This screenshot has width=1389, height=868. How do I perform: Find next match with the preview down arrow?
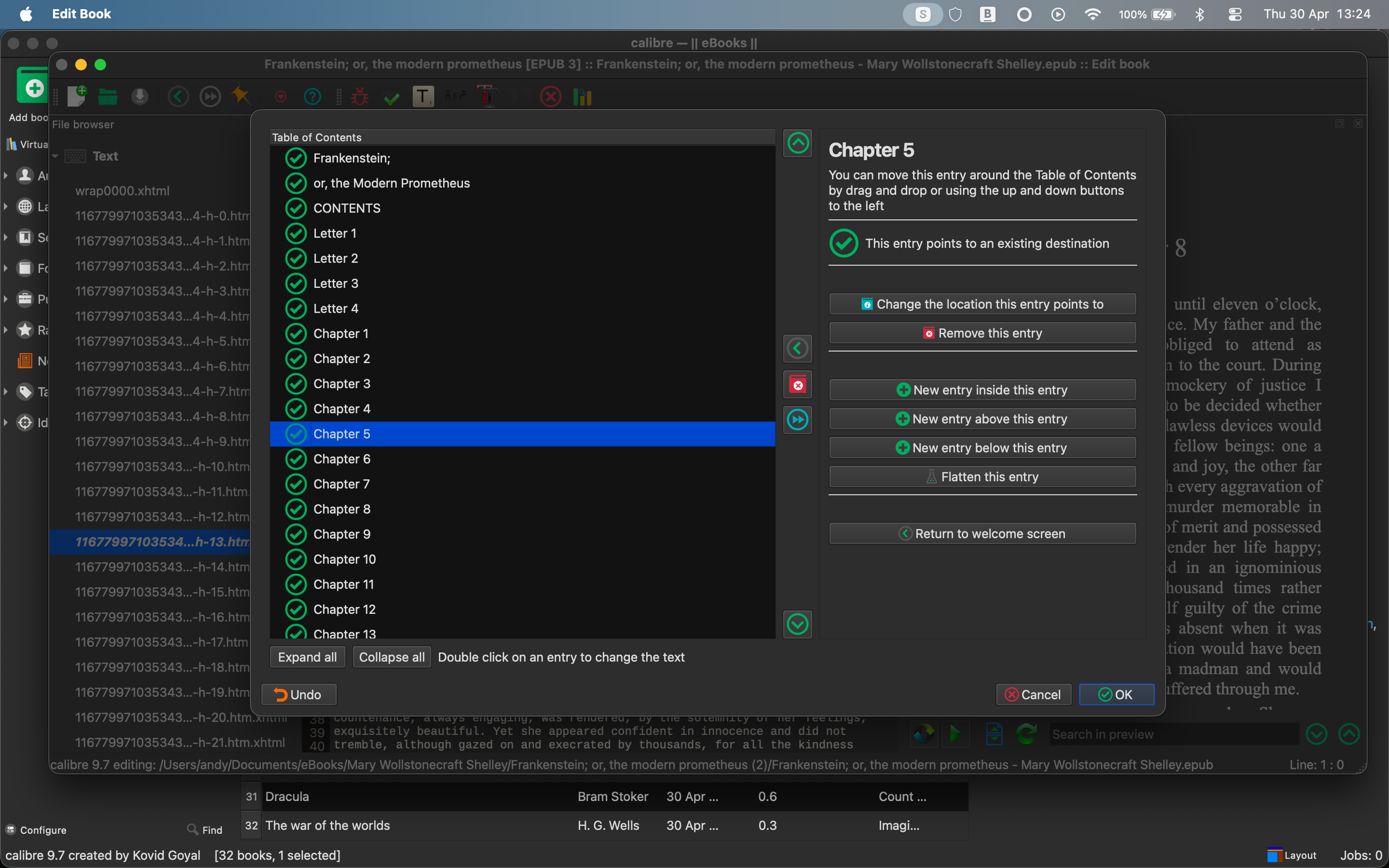[1317, 733]
